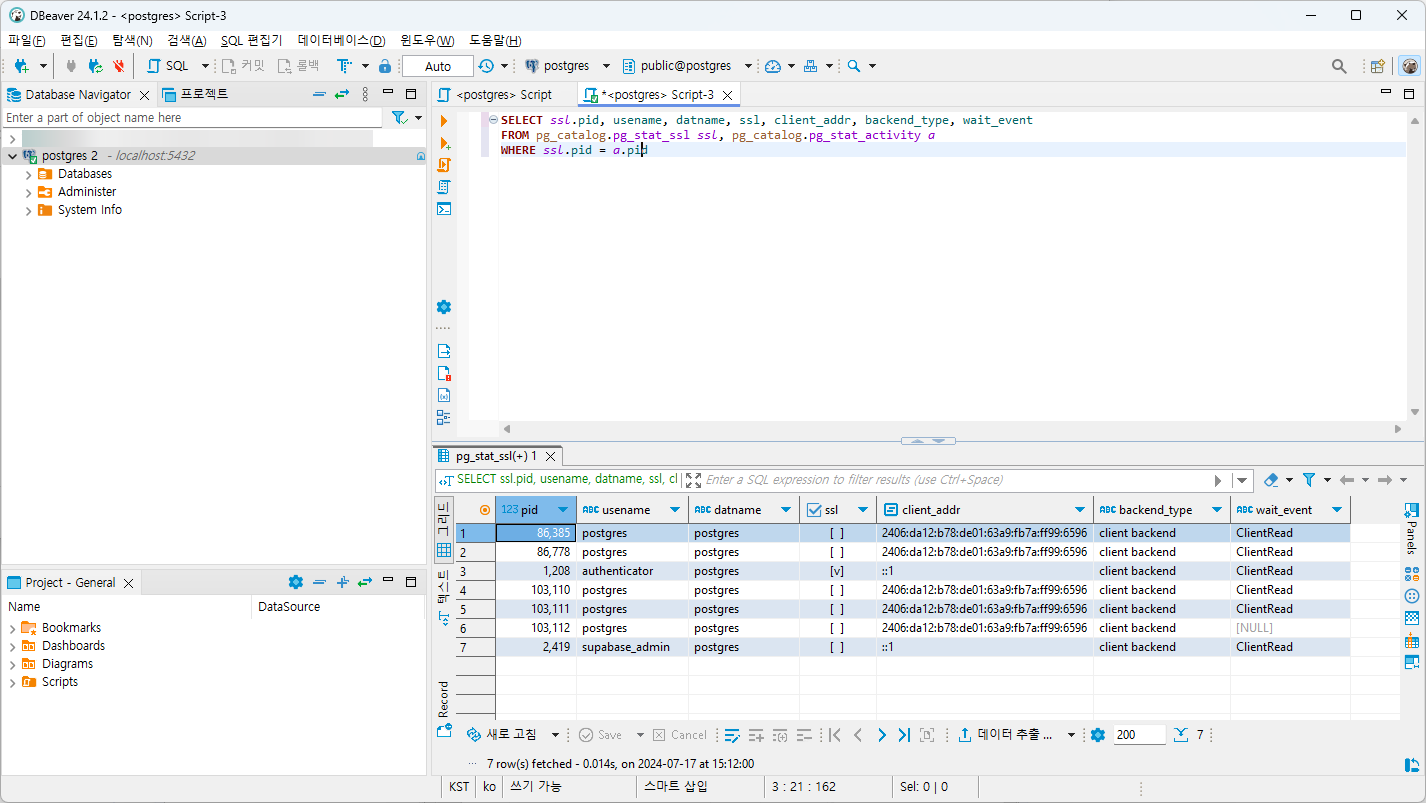Screen dimensions: 1426x803
Task: Click the New Database Connection plug icon
Action: click(21, 66)
